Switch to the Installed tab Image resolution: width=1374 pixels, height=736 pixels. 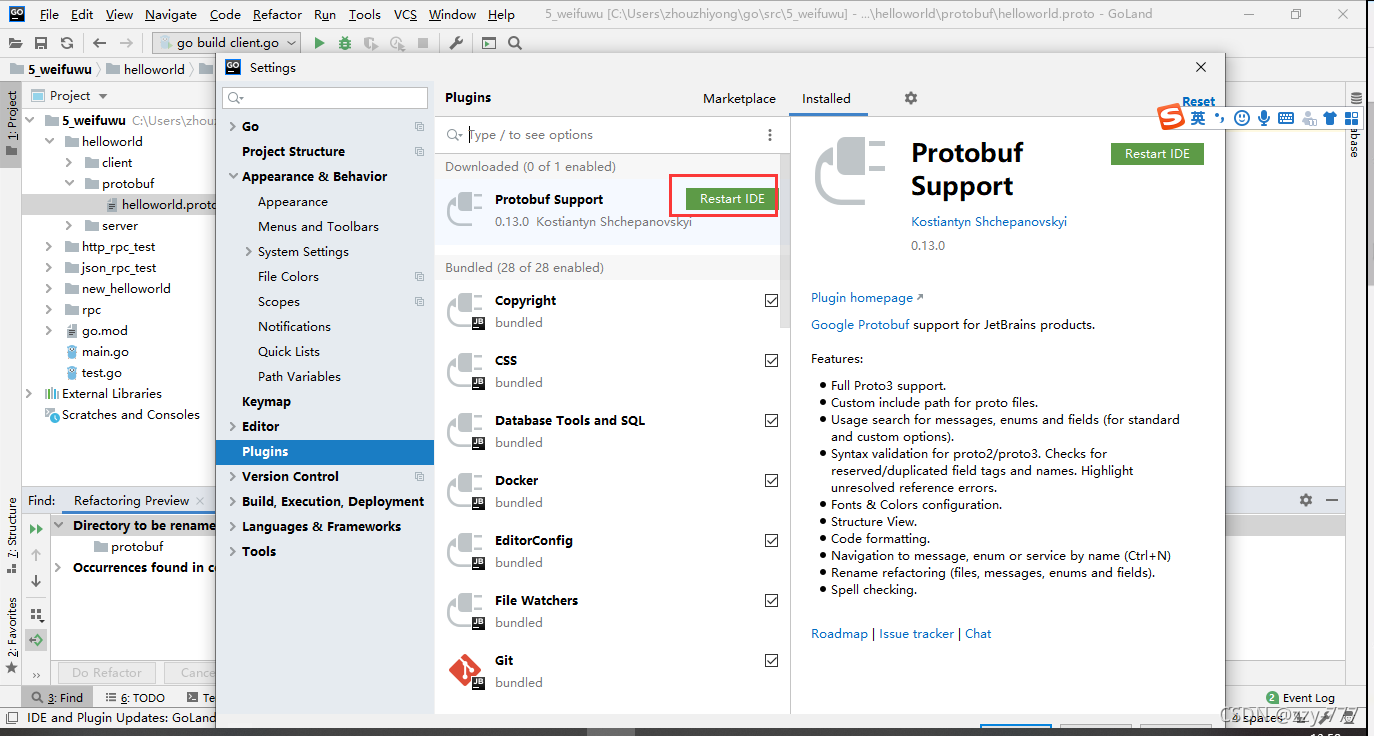[826, 99]
